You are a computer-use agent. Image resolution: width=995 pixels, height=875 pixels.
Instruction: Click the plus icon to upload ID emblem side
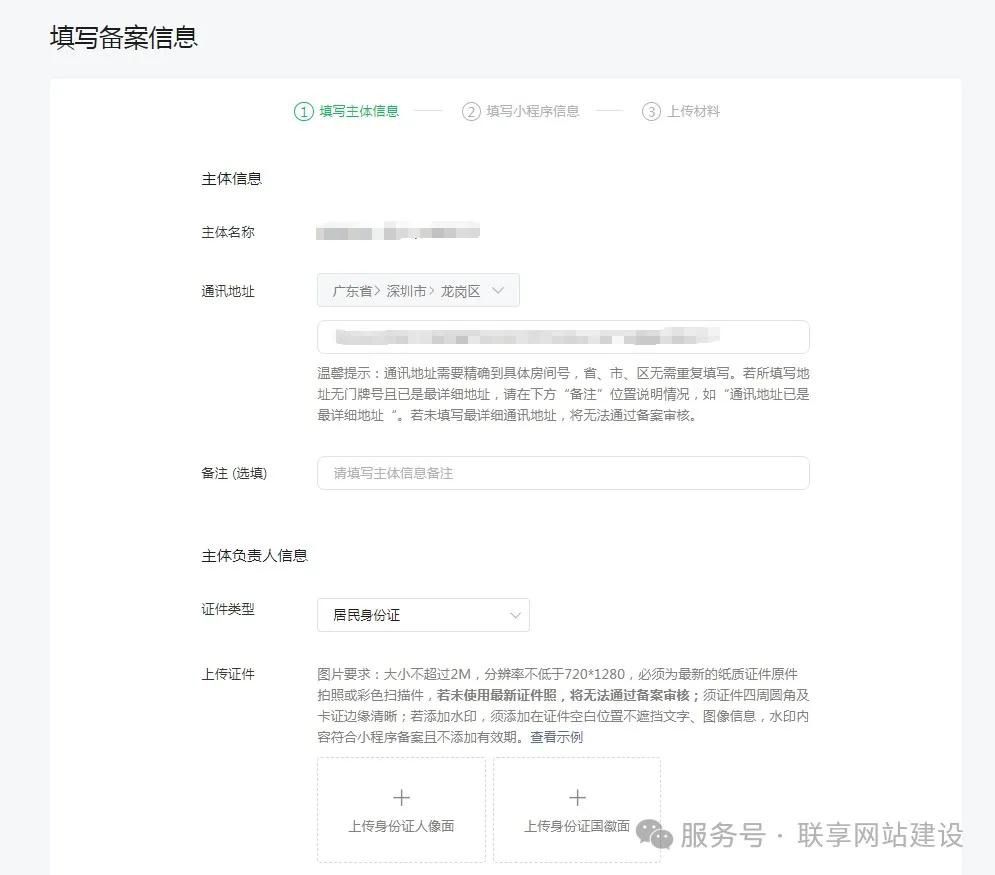pyautogui.click(x=577, y=797)
